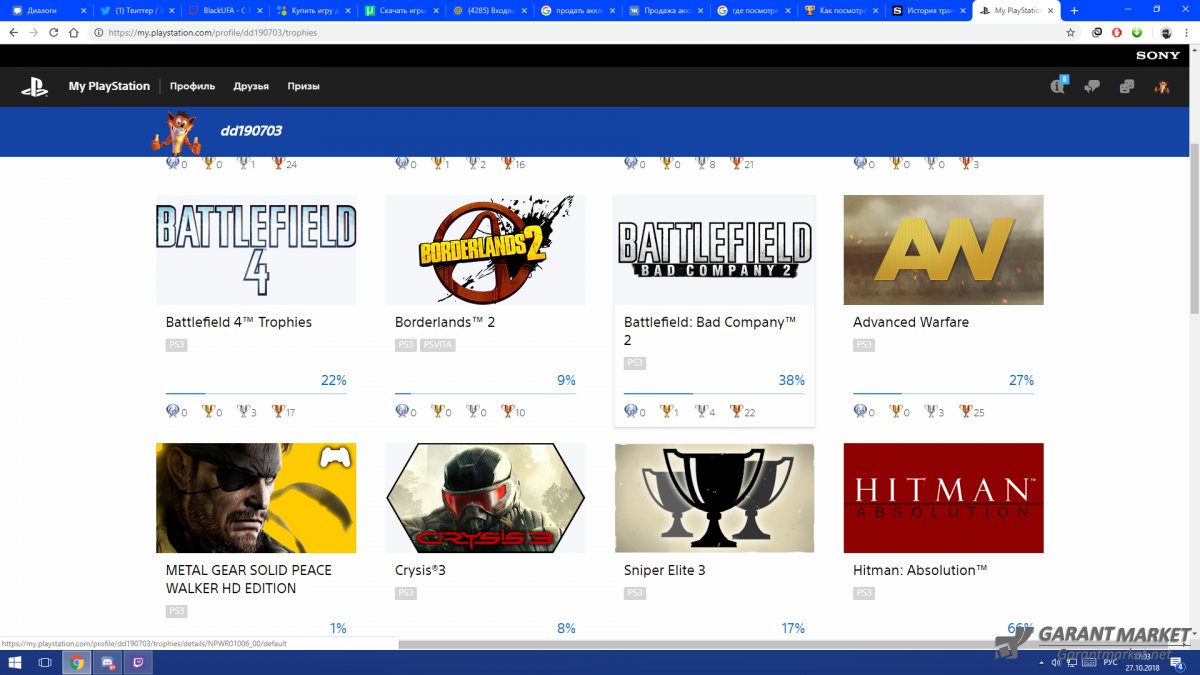The height and width of the screenshot is (675, 1200).
Task: Open the Advanced Warfare title link
Action: [911, 322]
